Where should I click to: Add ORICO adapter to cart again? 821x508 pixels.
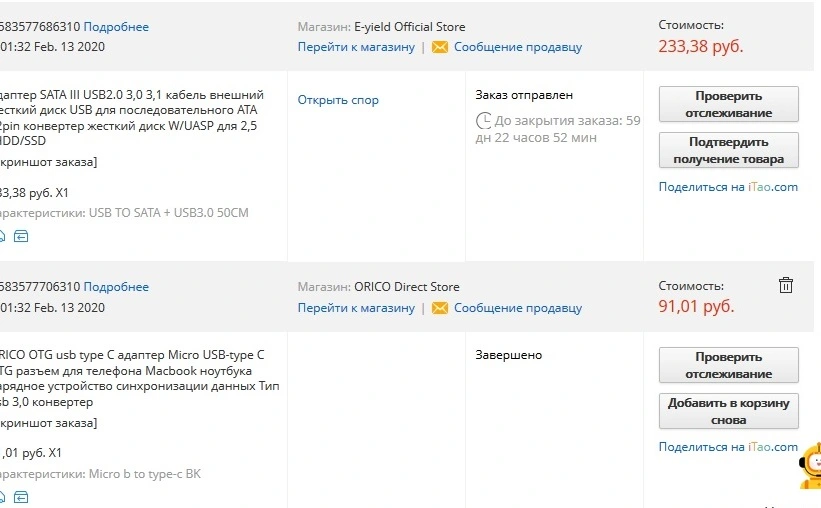tap(728, 411)
